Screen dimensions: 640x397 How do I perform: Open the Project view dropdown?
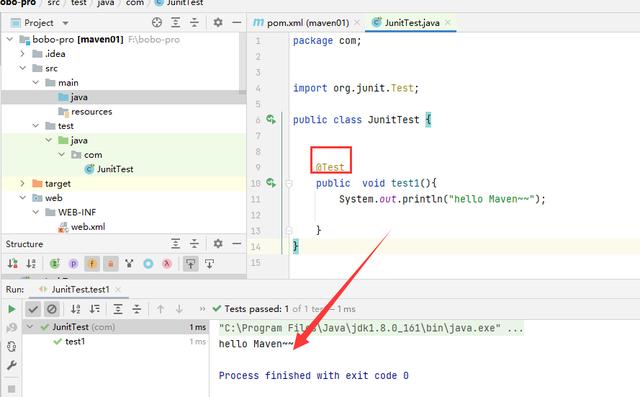[65, 23]
